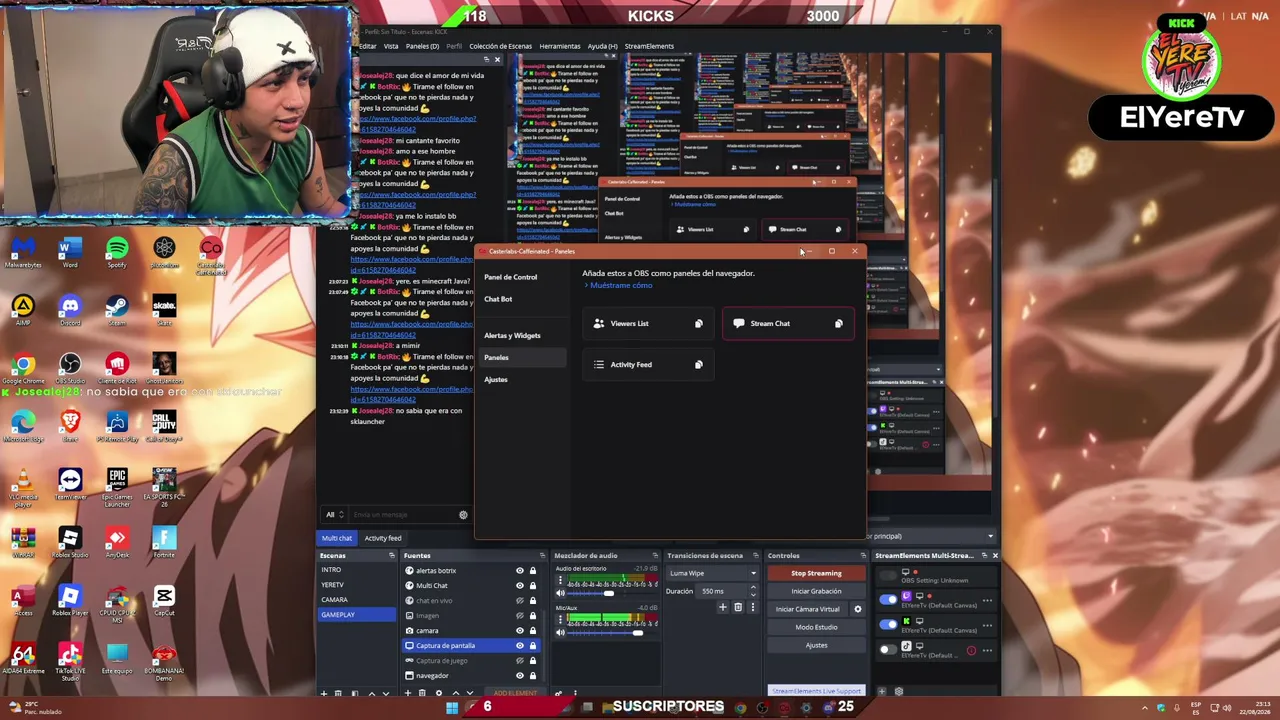1280x720 pixels.
Task: Open the Windows Start menu
Action: coord(452,708)
